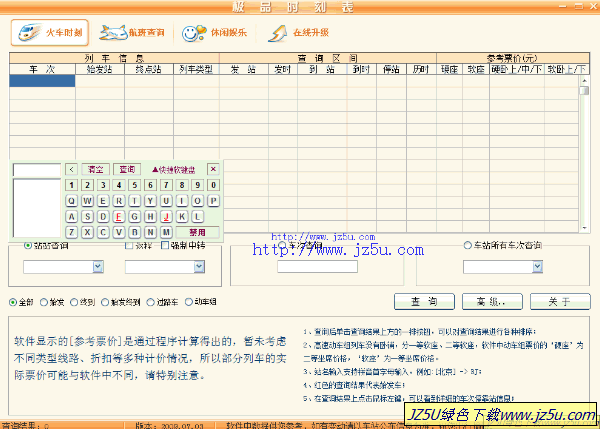Click the 禁用 disable button on soft keyboard

click(x=197, y=232)
